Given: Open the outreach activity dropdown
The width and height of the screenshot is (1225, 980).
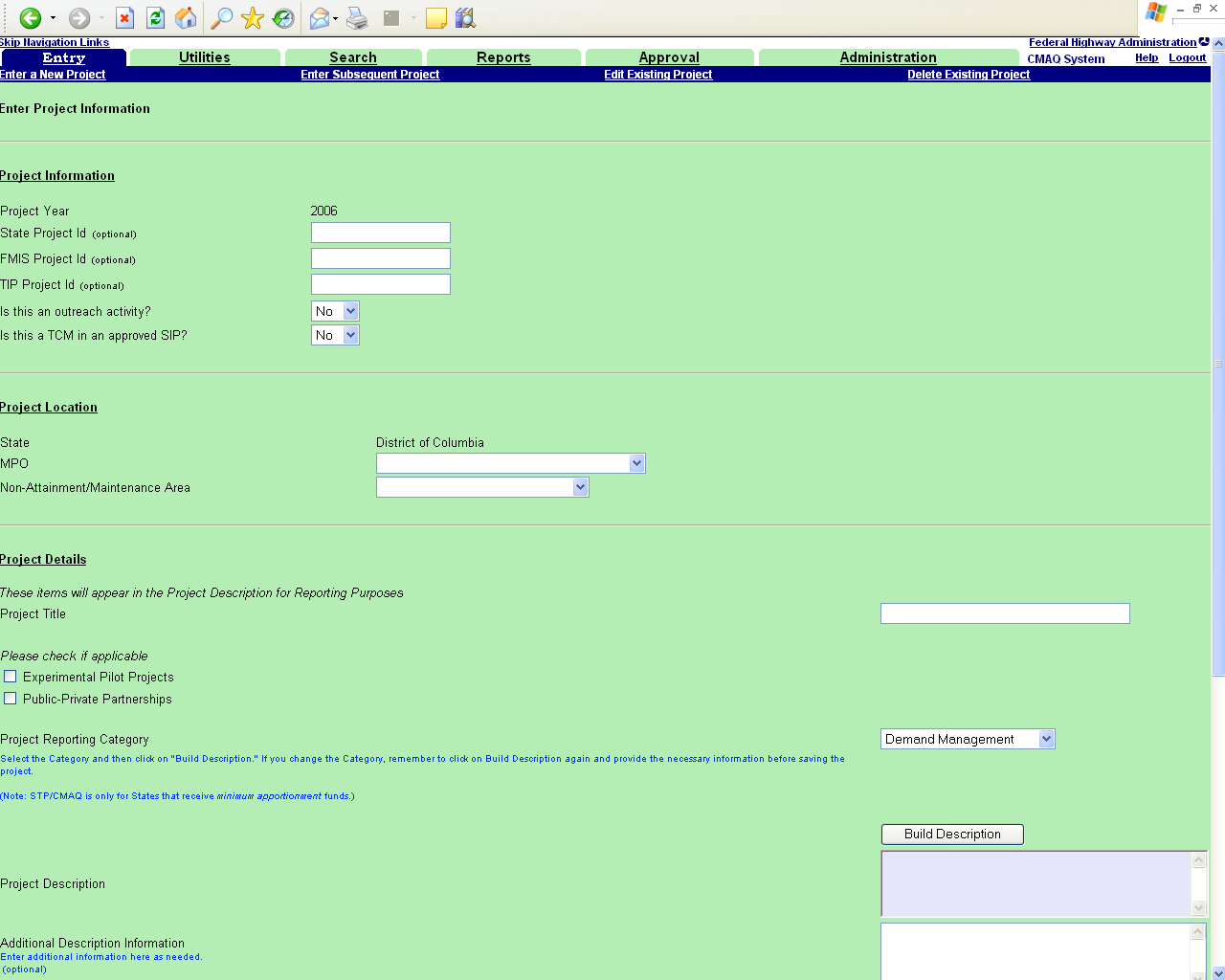Looking at the screenshot, I should 335,311.
